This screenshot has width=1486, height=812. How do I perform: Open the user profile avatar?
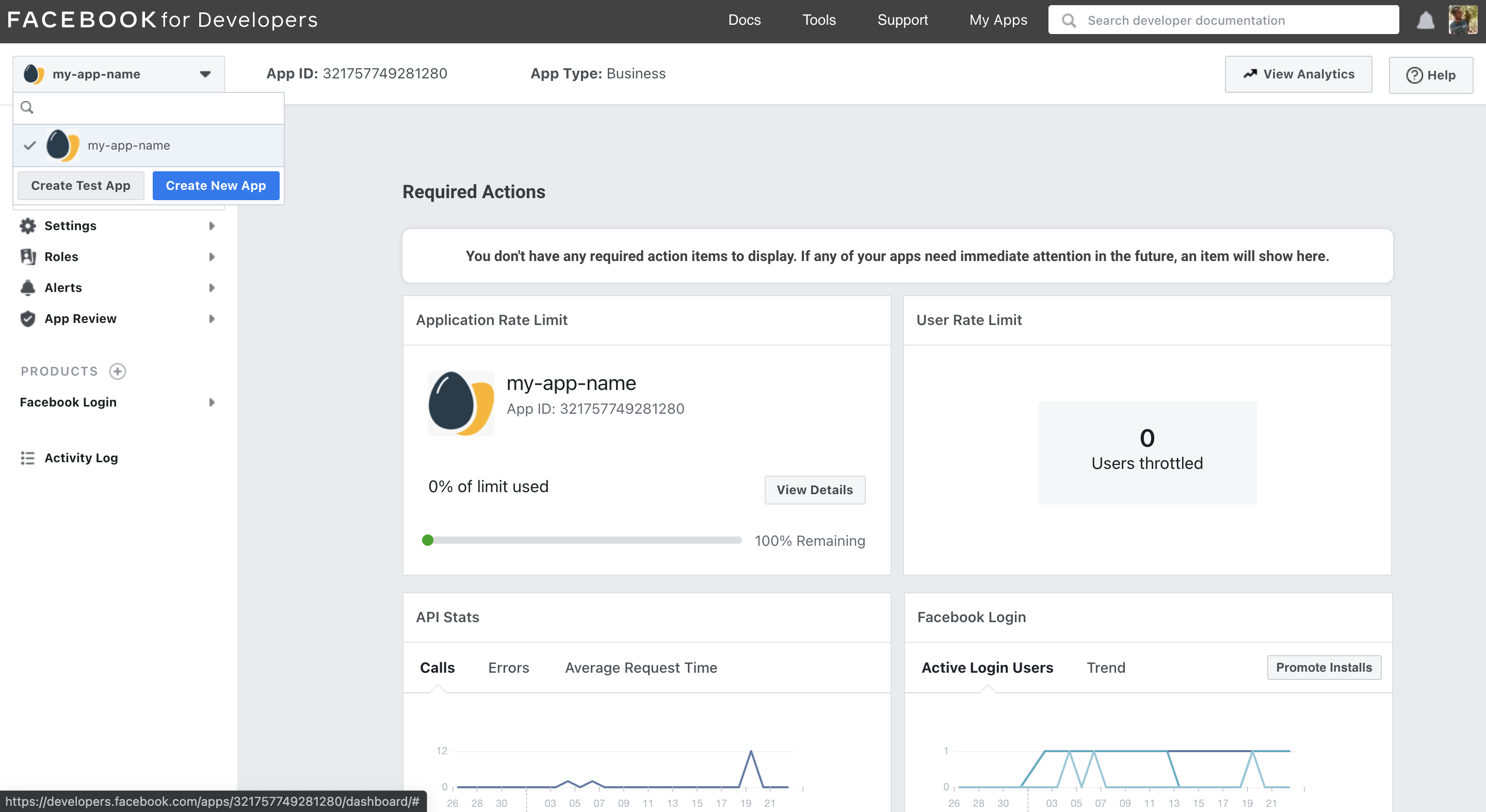(1462, 20)
